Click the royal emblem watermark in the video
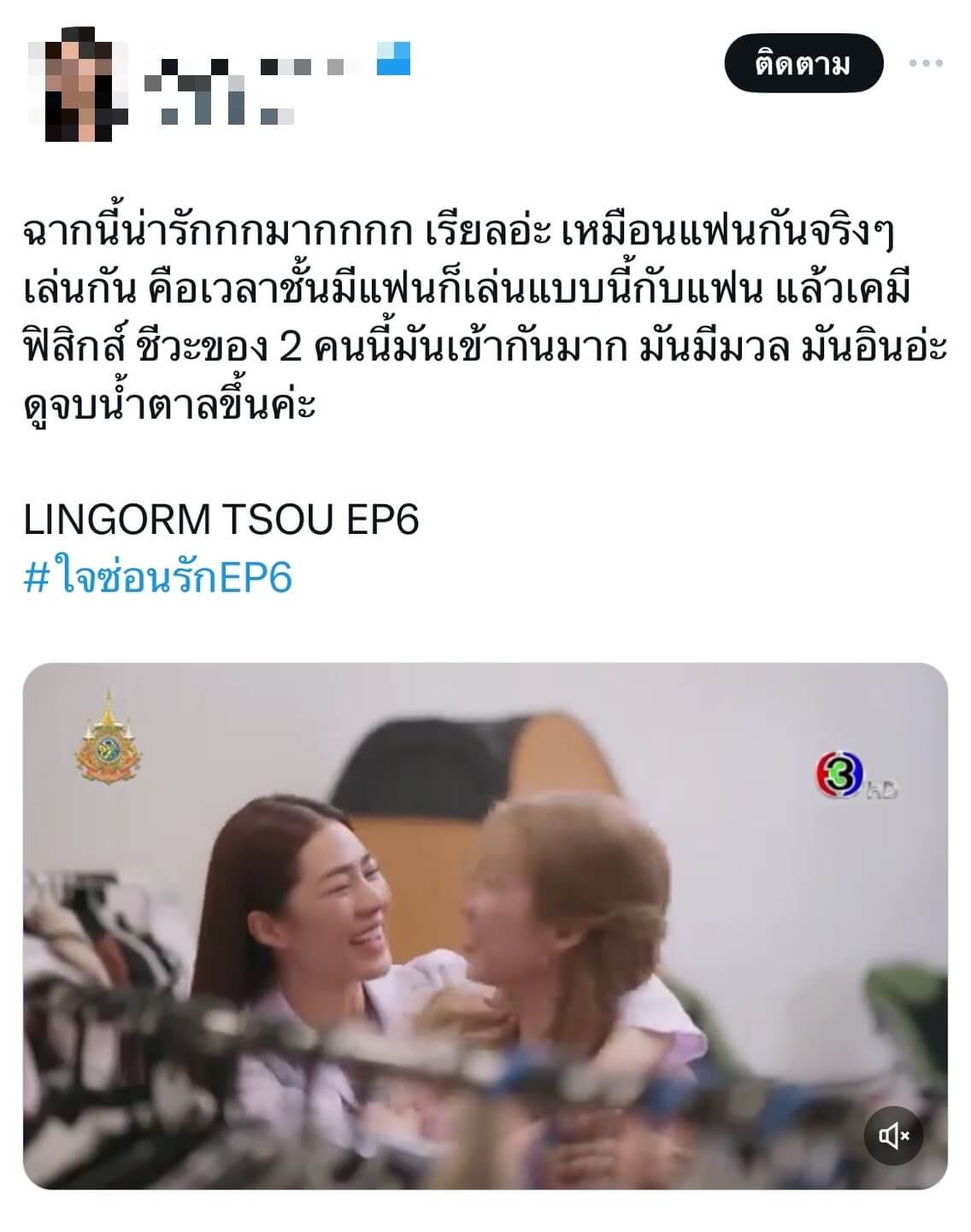The width and height of the screenshot is (971, 1232). tap(108, 740)
